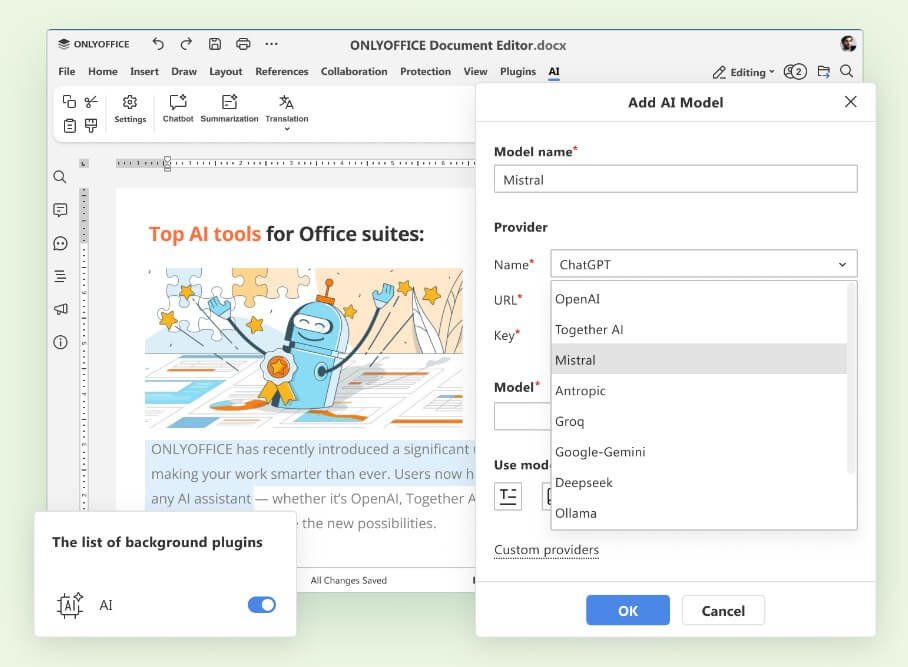Click the provider list scrollbar
The height and width of the screenshot is (667, 908).
pyautogui.click(x=852, y=380)
